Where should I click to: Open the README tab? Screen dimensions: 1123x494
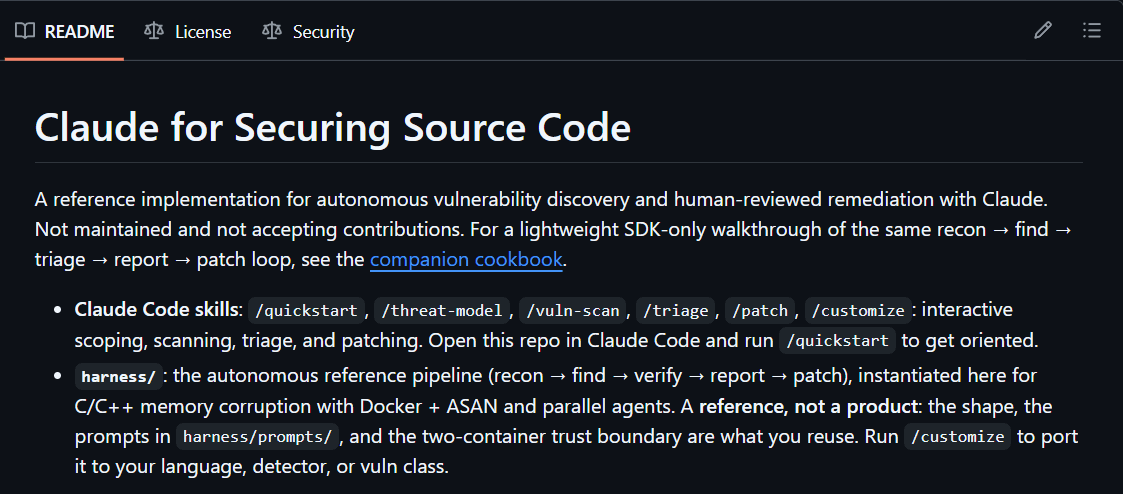click(64, 32)
